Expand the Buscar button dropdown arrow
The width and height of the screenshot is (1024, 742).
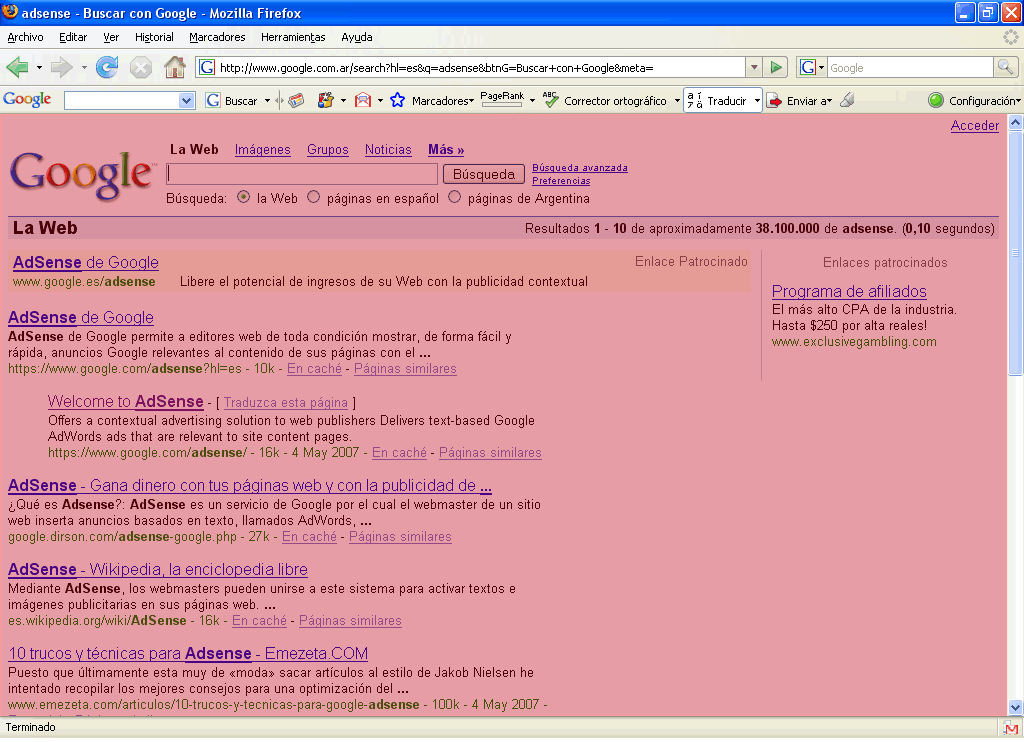267,101
